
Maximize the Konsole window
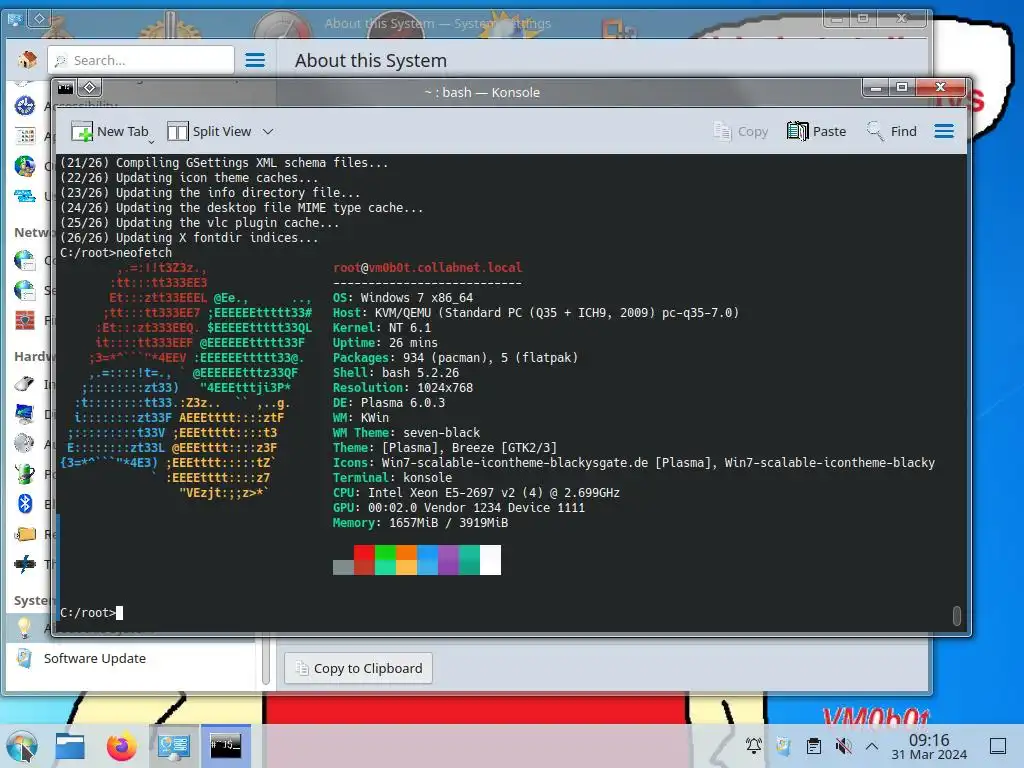pyautogui.click(x=902, y=88)
